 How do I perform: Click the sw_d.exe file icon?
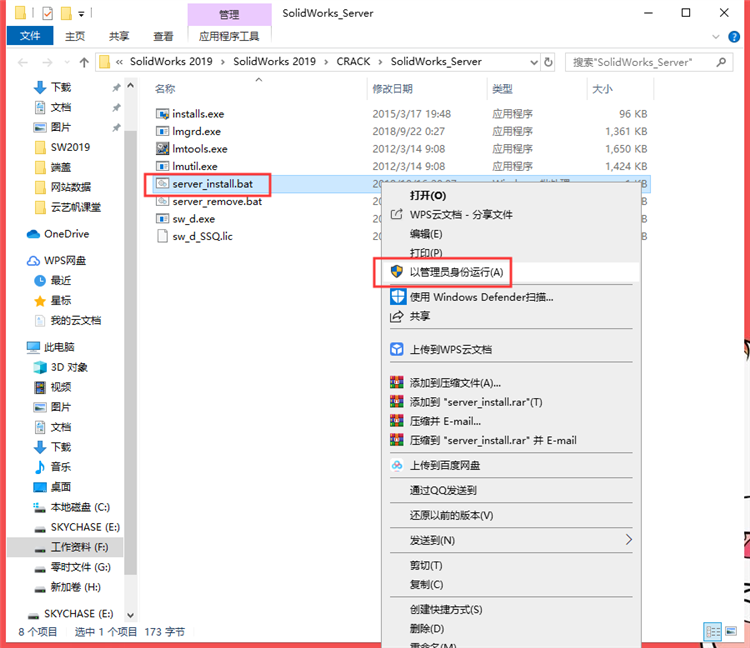point(163,219)
